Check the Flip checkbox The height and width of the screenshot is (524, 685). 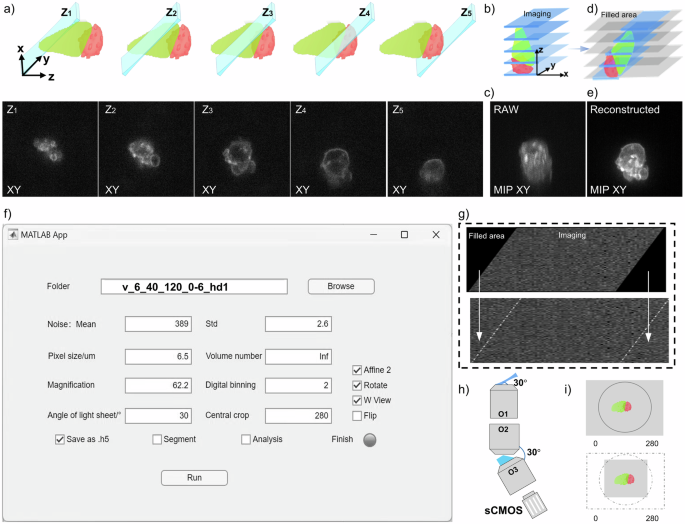[357, 415]
